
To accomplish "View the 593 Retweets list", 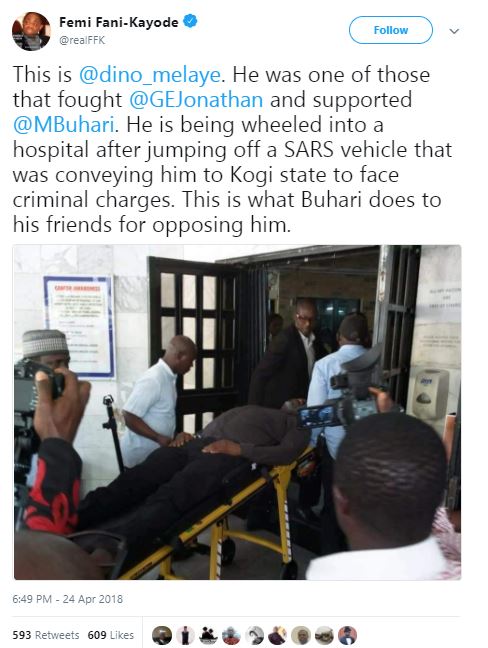I will (45, 635).
